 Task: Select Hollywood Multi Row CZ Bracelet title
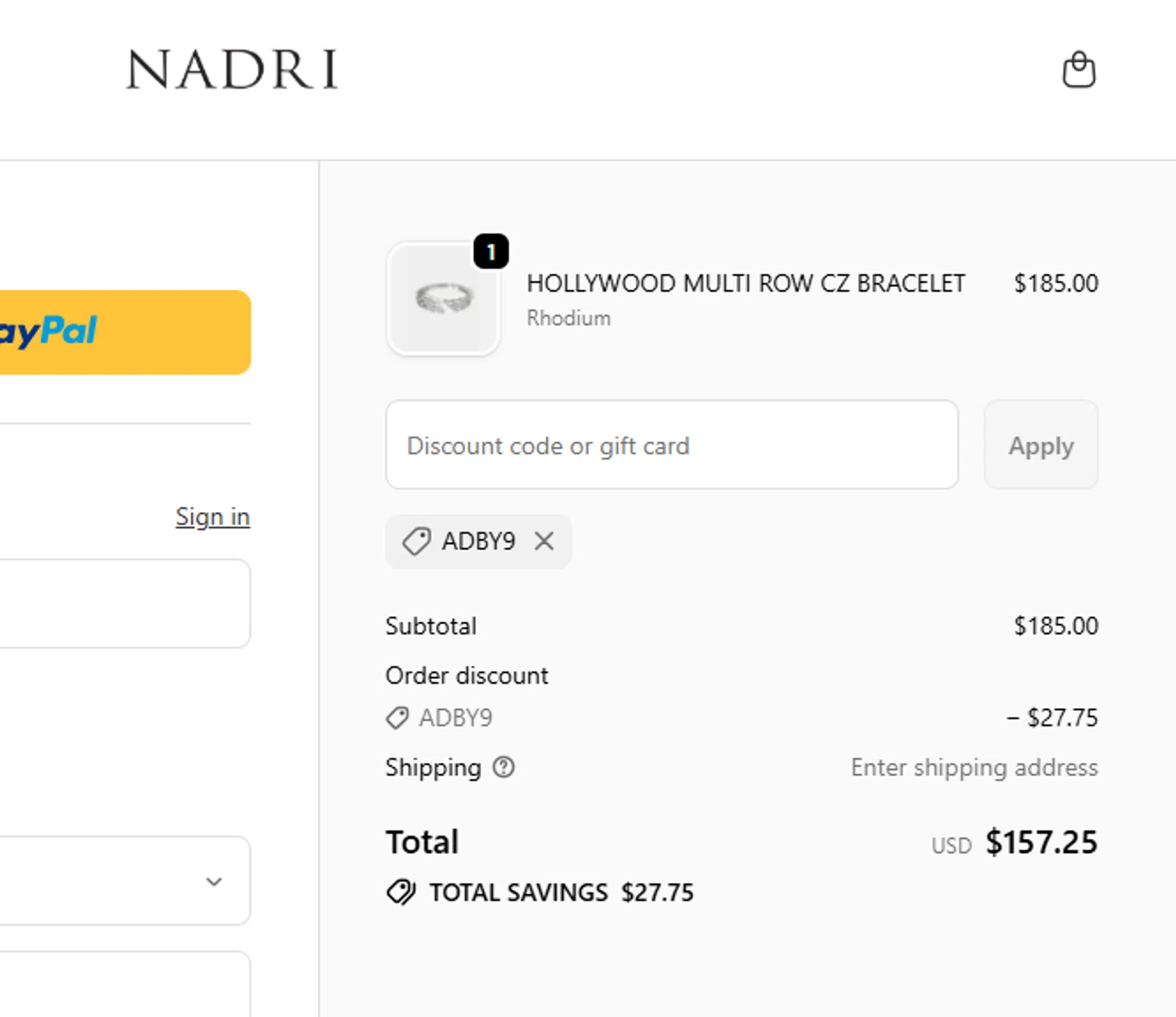[746, 283]
